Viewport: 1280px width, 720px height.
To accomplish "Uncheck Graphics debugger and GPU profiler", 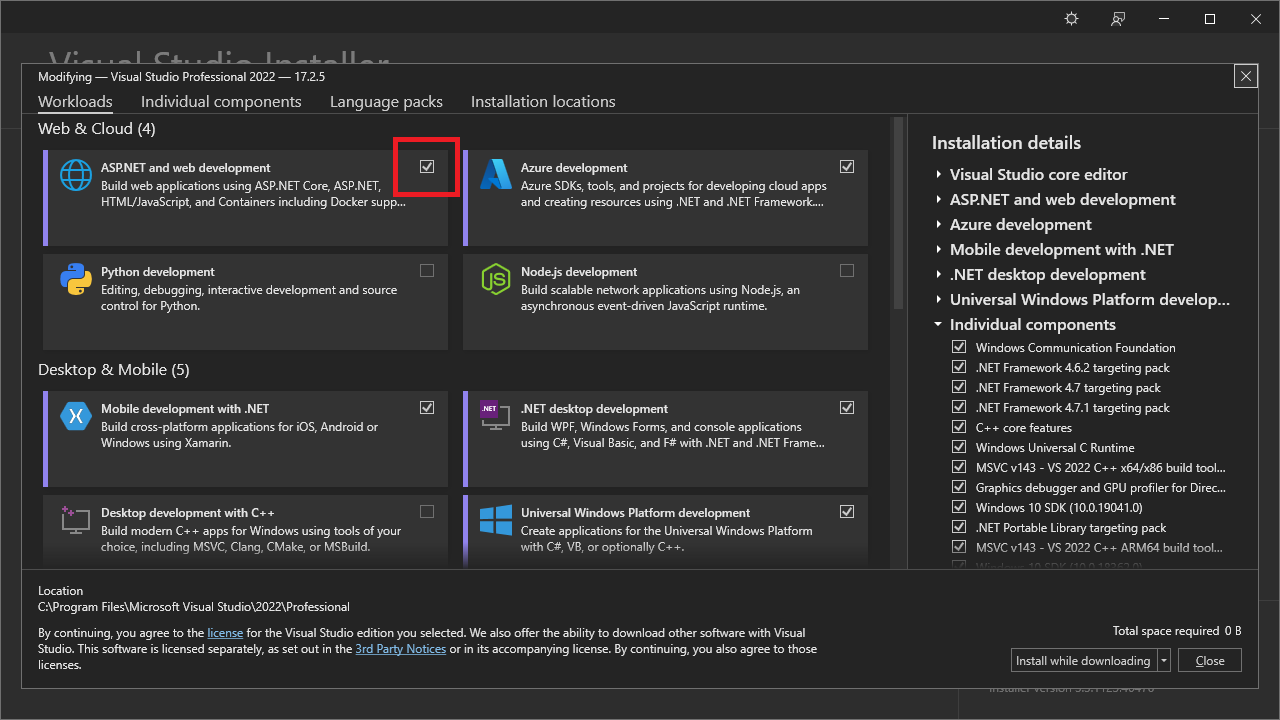I will pyautogui.click(x=959, y=488).
